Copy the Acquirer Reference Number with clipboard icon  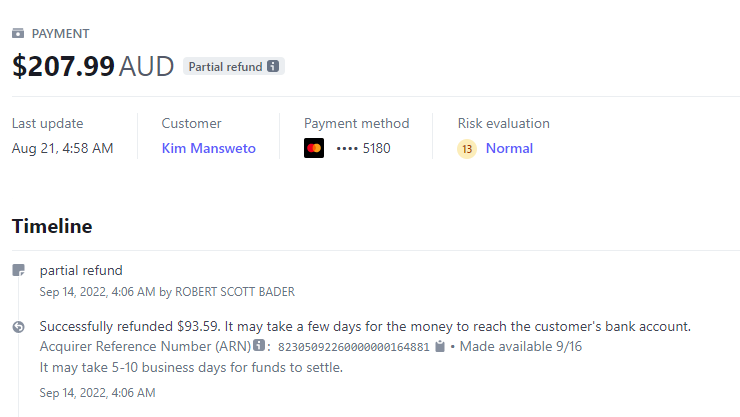[x=439, y=347]
